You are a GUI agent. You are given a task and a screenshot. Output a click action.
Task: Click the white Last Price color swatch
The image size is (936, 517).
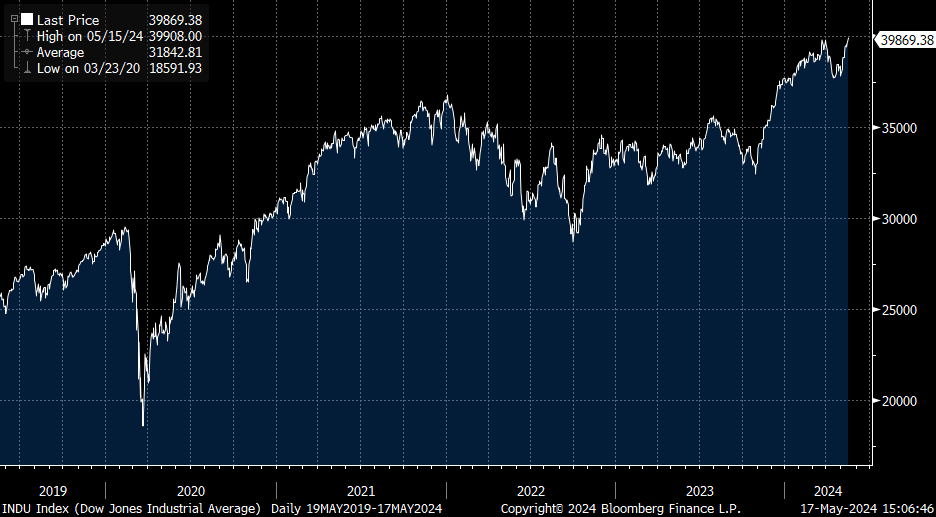[26, 20]
